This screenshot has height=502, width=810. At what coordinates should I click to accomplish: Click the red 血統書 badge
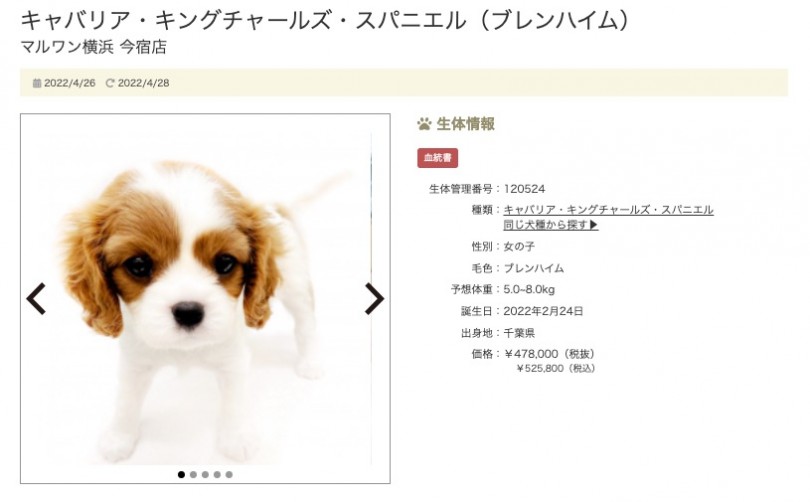point(438,158)
